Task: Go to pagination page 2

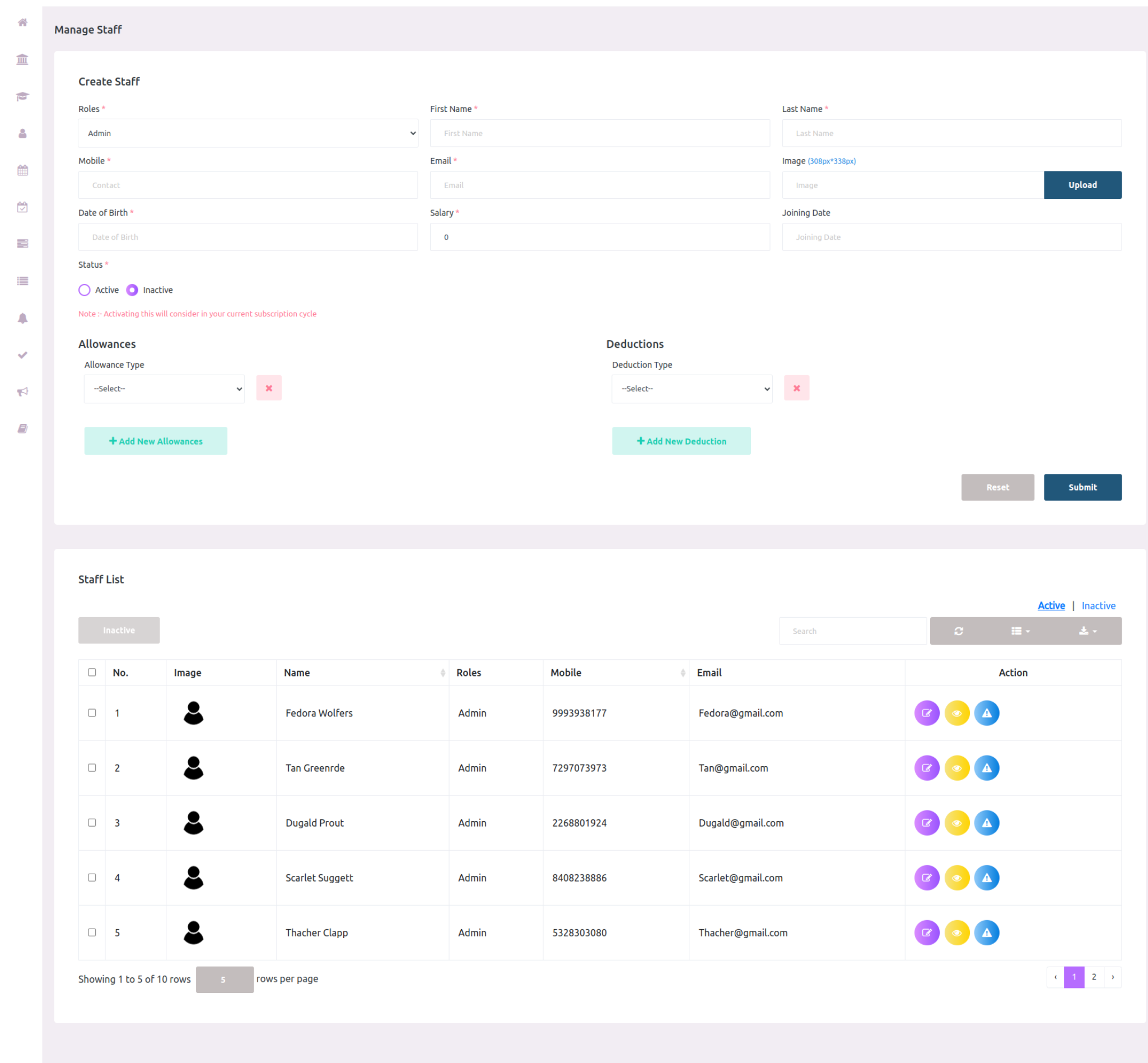Action: [1094, 977]
